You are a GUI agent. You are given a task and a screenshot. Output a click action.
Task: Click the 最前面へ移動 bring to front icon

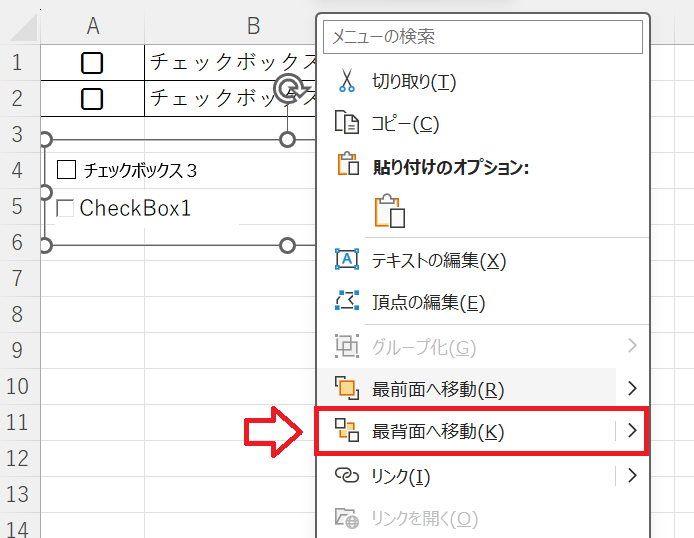click(x=346, y=388)
